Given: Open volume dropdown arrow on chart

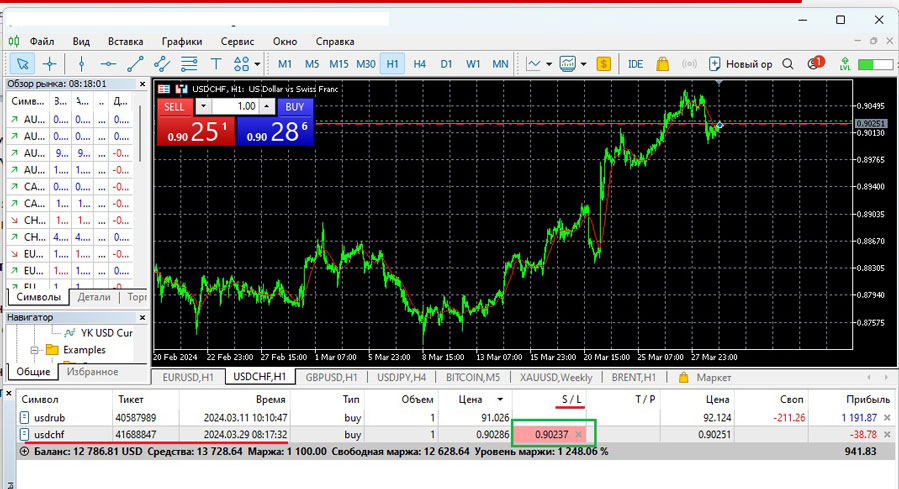Looking at the screenshot, I should pos(203,107).
